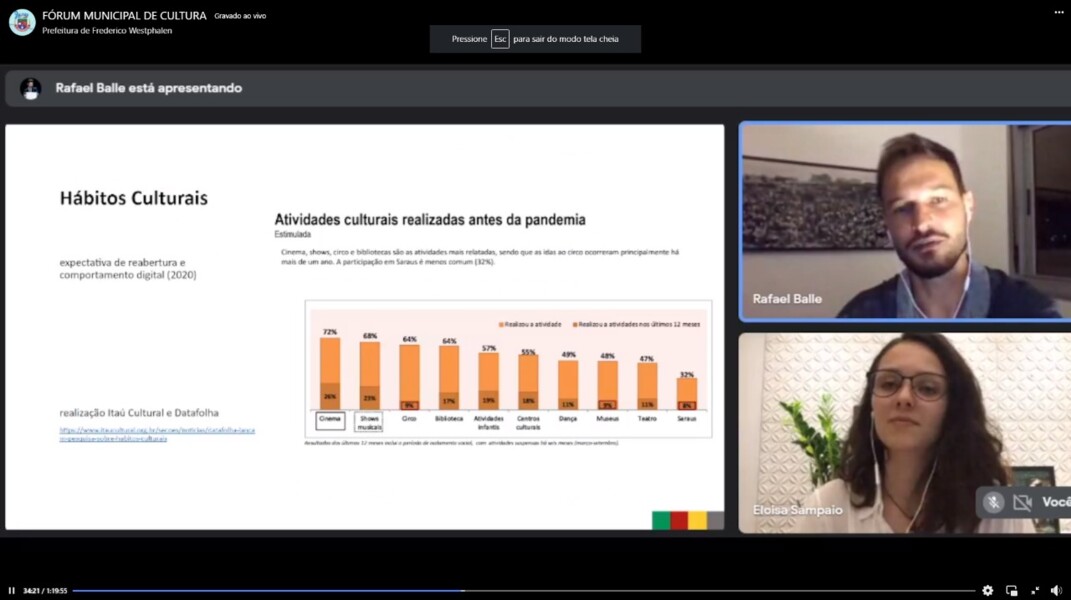Click the 'Rafael Balle está apresentando' banner text
This screenshot has width=1071, height=600.
point(149,88)
